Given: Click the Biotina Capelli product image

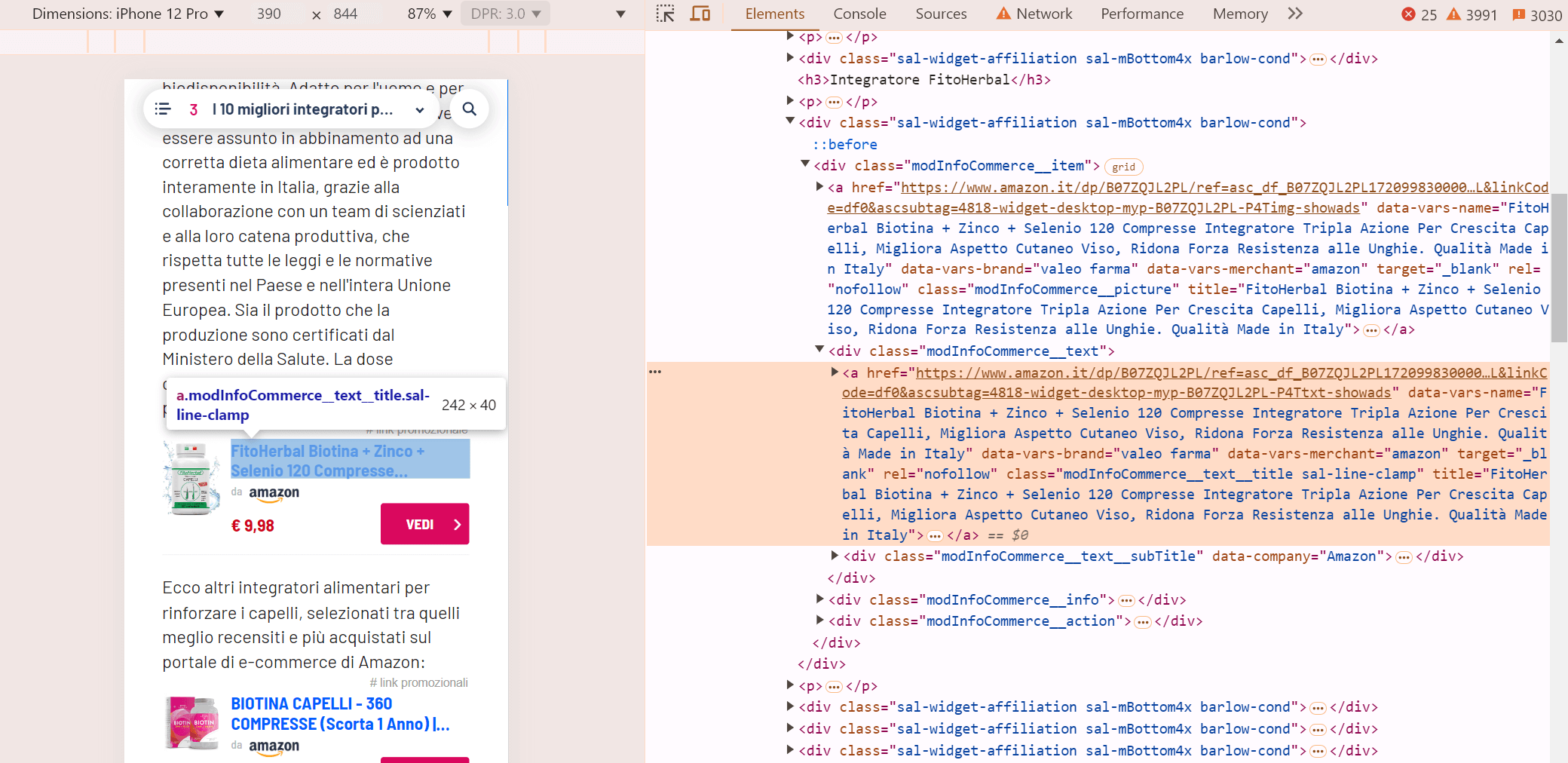Looking at the screenshot, I should [191, 722].
